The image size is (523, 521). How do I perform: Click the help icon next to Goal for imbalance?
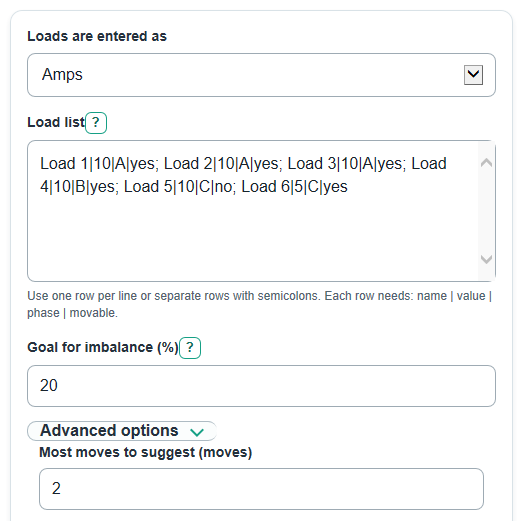click(x=190, y=348)
